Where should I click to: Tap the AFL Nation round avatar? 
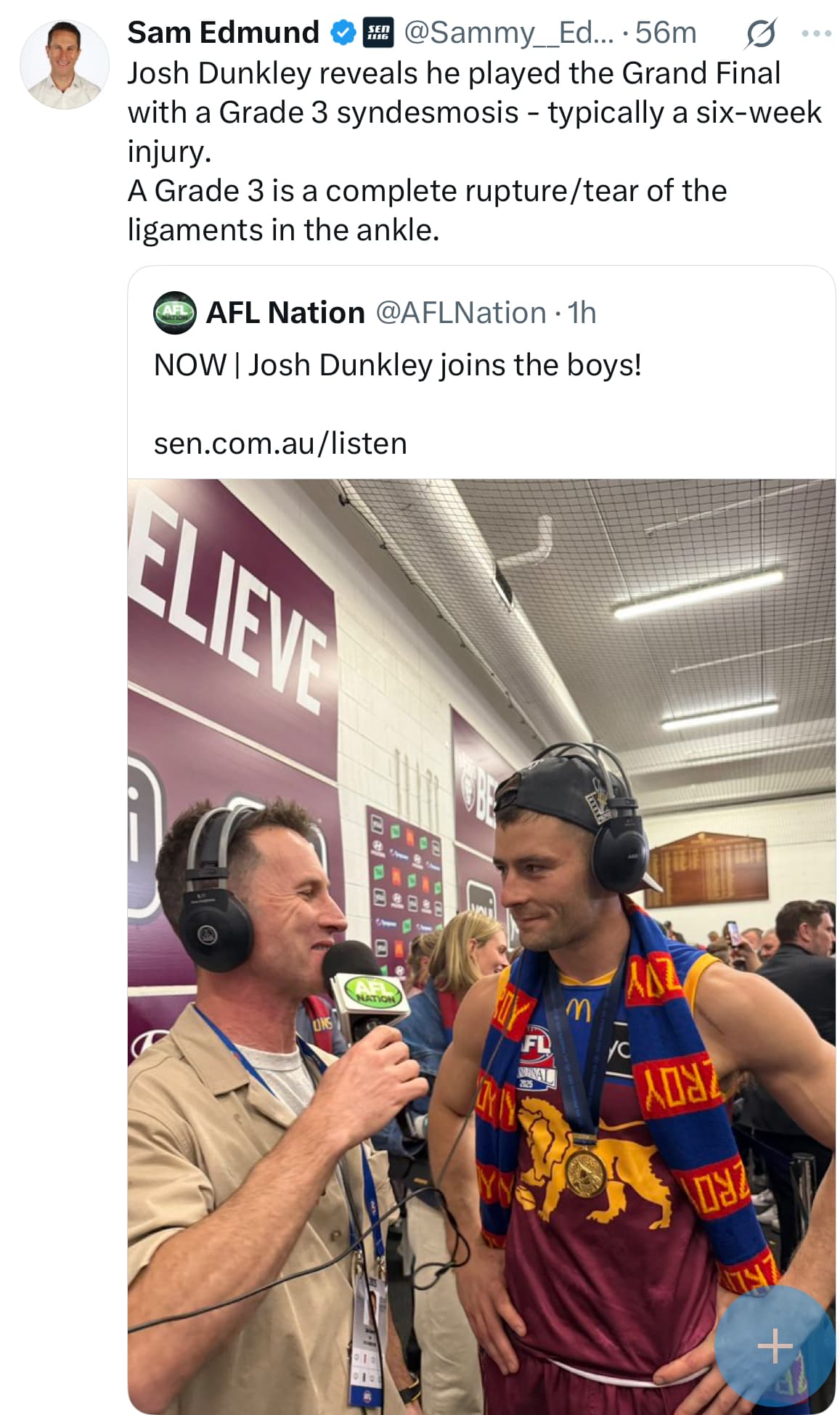coord(174,313)
